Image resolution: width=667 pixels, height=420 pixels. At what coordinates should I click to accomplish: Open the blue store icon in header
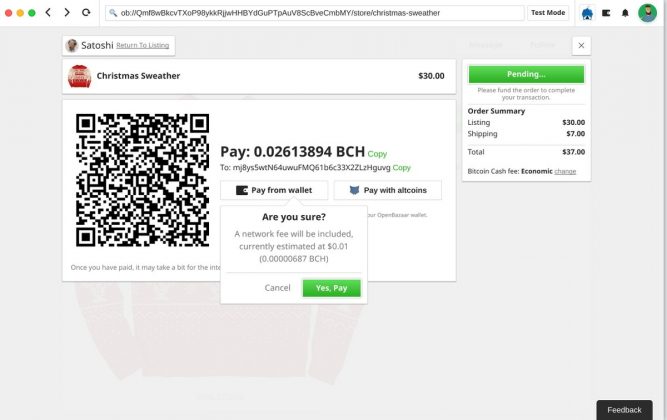586,13
